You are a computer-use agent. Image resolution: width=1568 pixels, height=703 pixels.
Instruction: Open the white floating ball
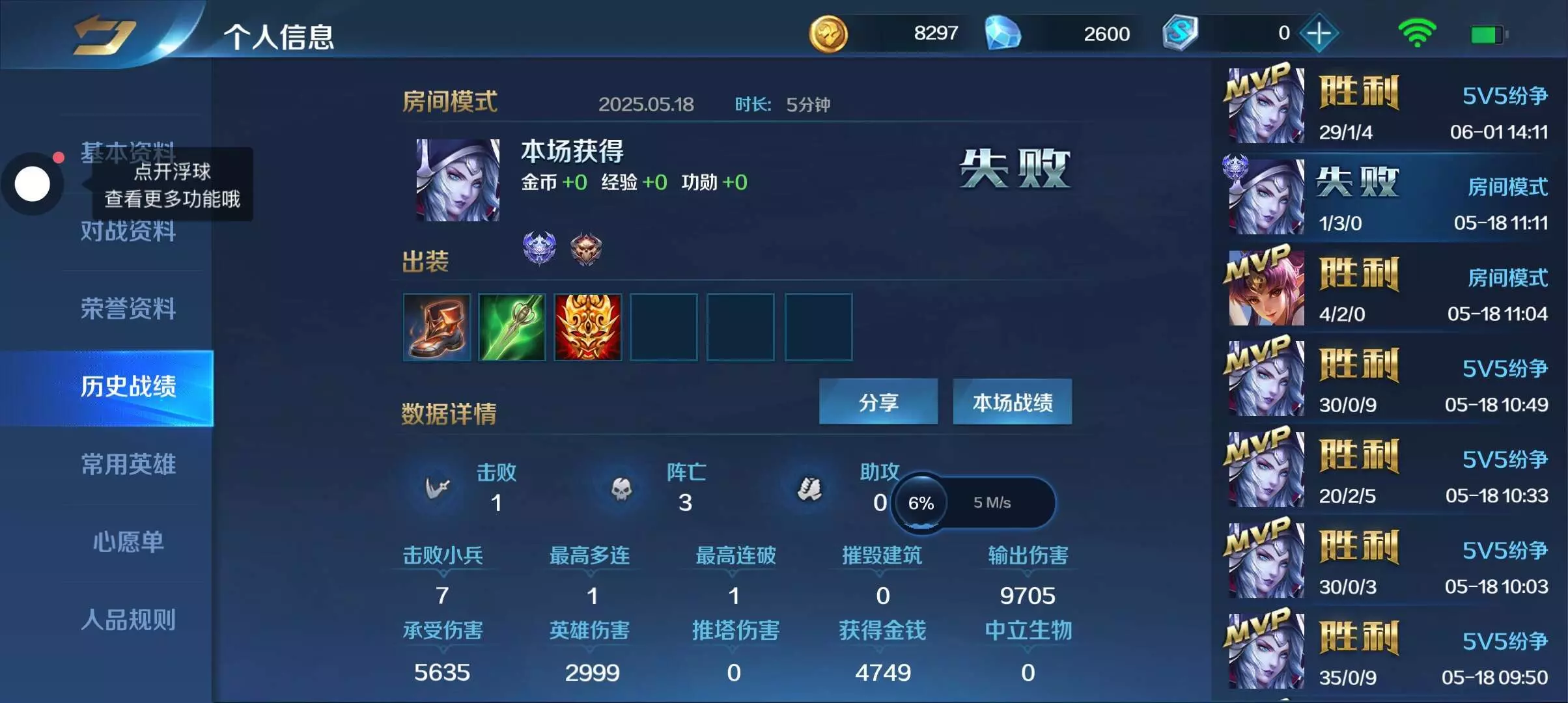click(x=33, y=184)
